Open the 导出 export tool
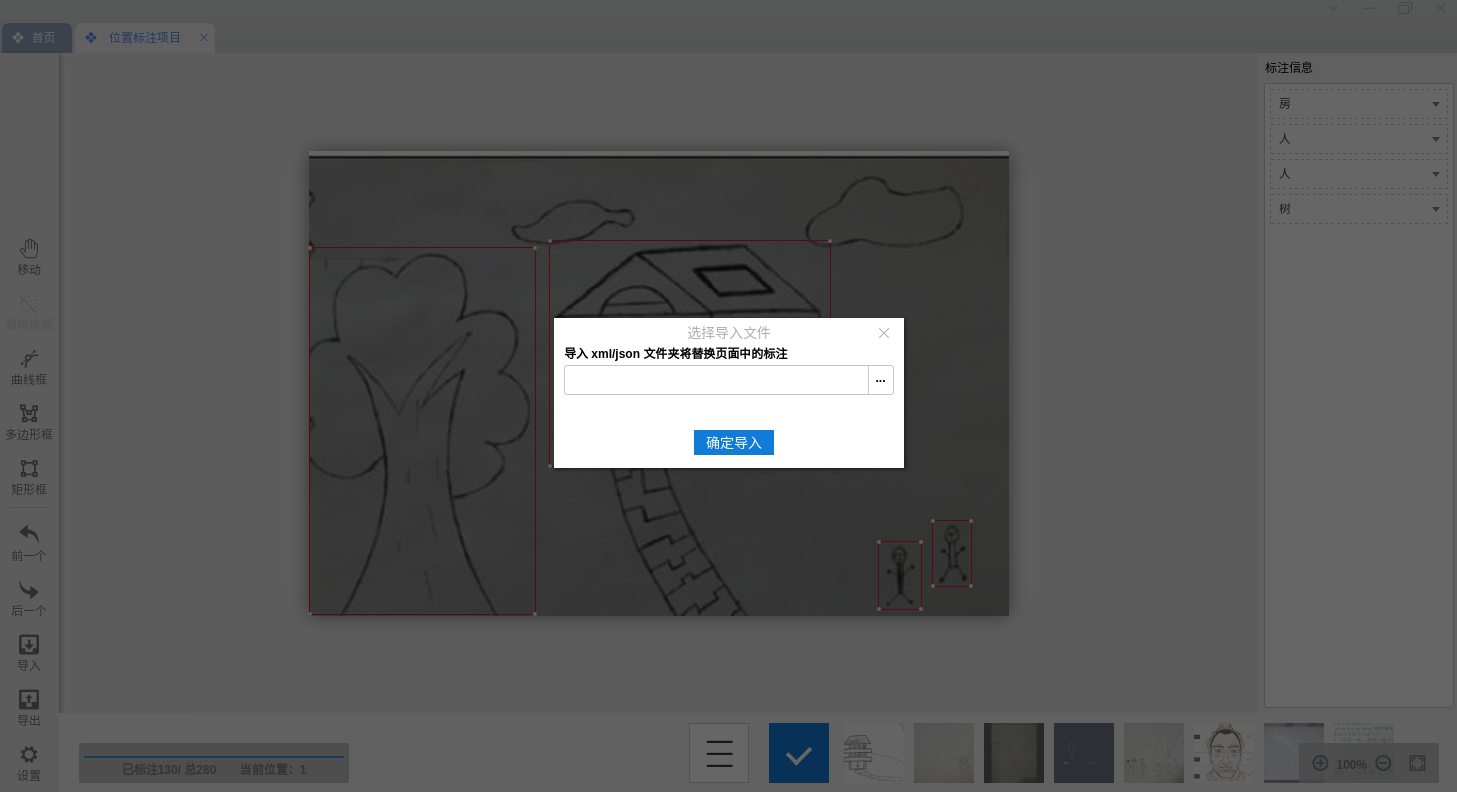The width and height of the screenshot is (1457, 792). click(x=29, y=708)
